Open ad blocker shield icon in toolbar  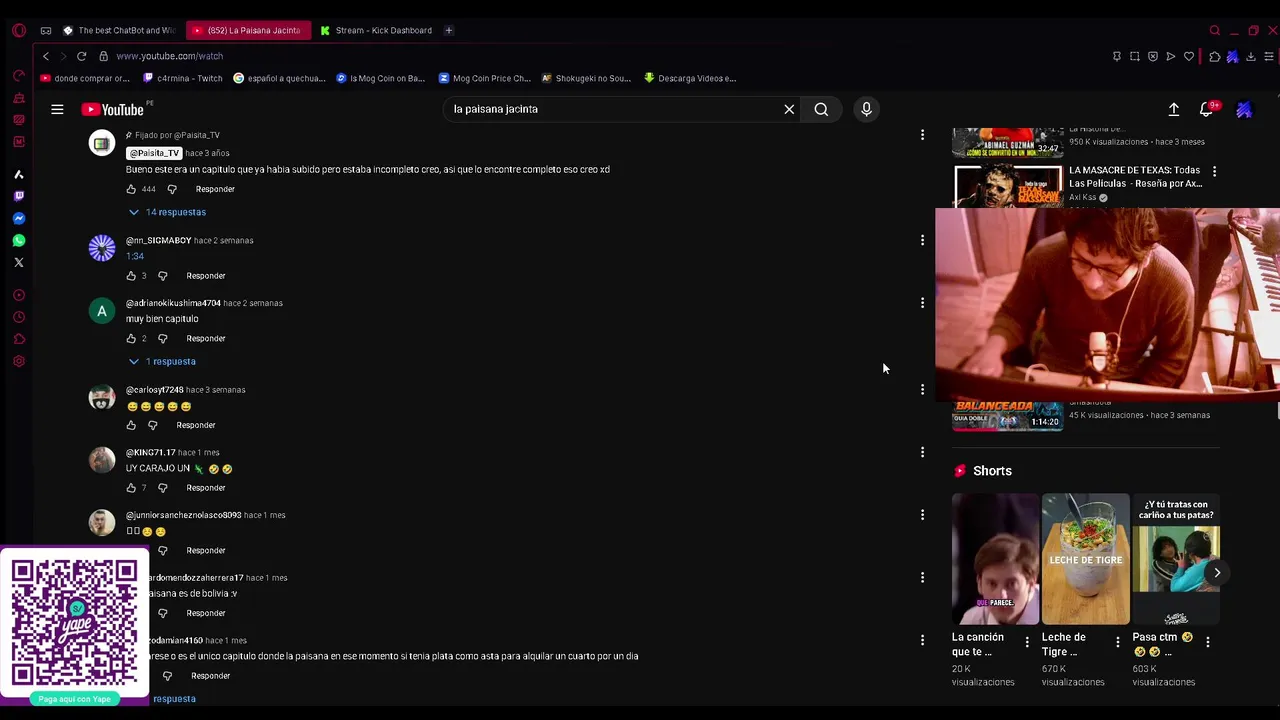pos(1153,56)
